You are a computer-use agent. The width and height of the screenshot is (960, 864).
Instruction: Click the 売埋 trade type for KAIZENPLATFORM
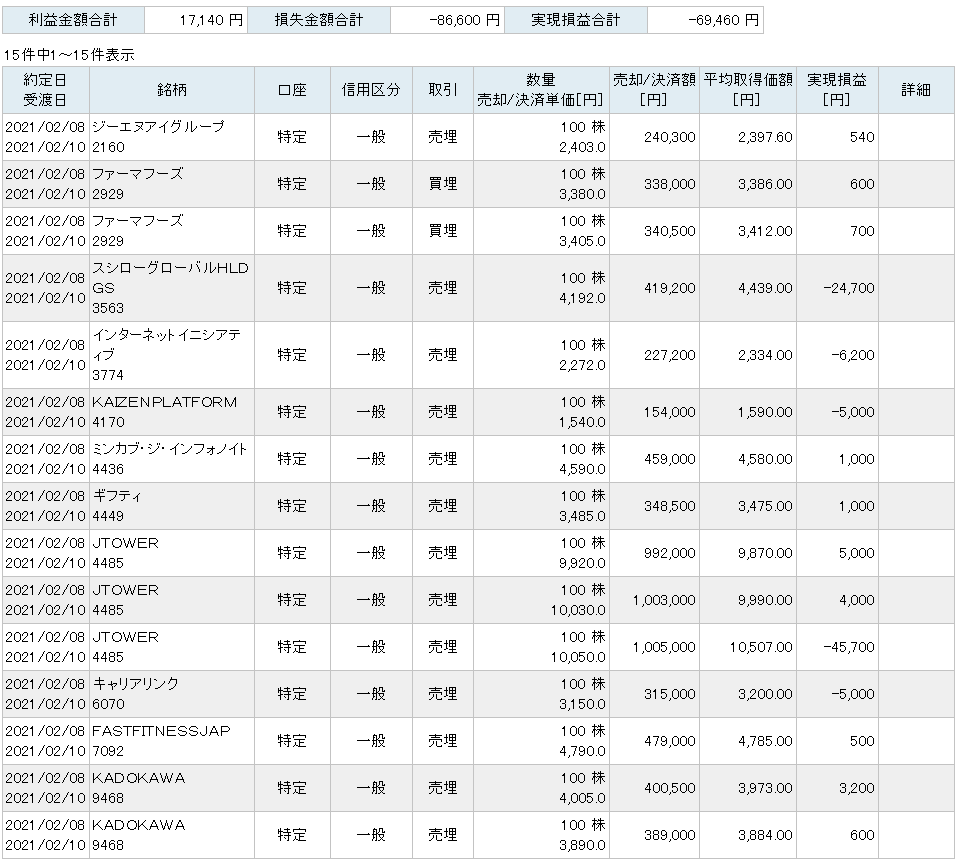point(443,412)
